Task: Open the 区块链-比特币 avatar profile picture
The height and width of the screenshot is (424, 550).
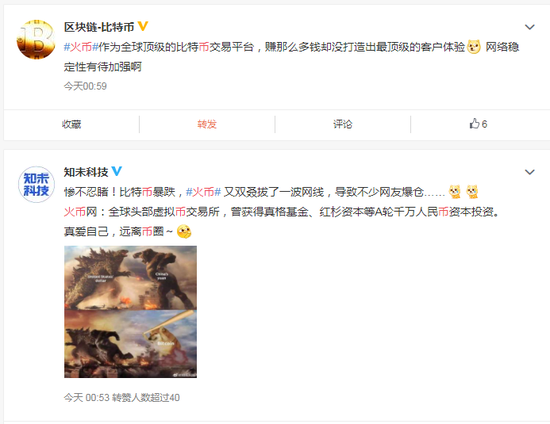Action: pyautogui.click(x=36, y=39)
